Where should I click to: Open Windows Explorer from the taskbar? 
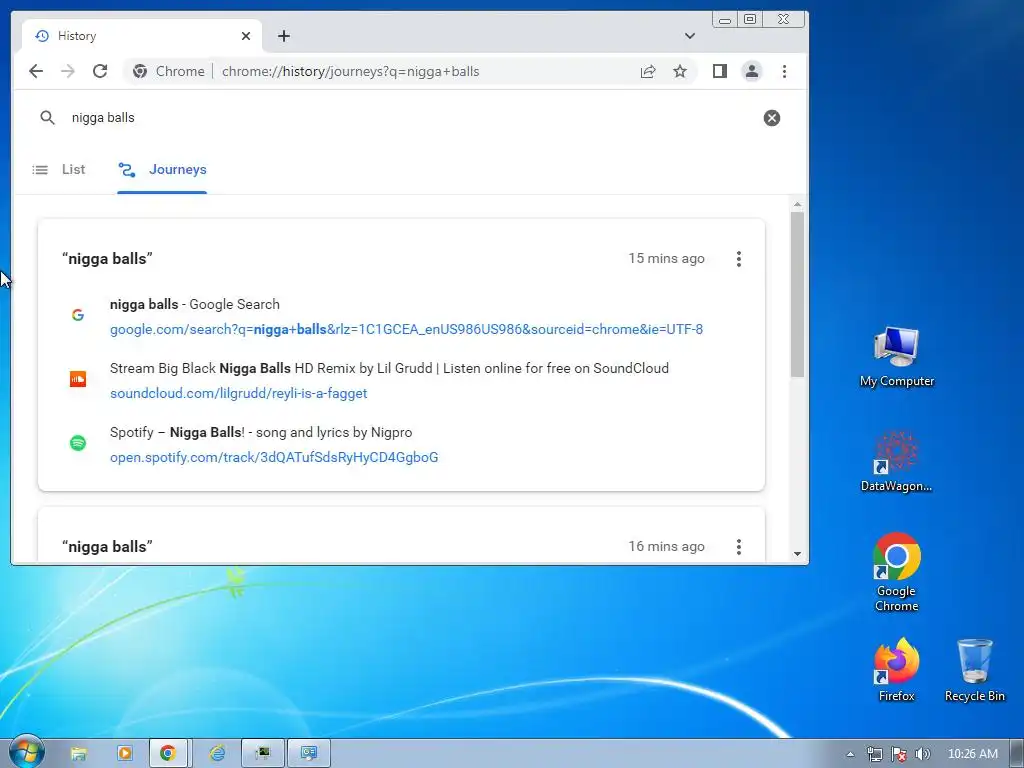(78, 754)
